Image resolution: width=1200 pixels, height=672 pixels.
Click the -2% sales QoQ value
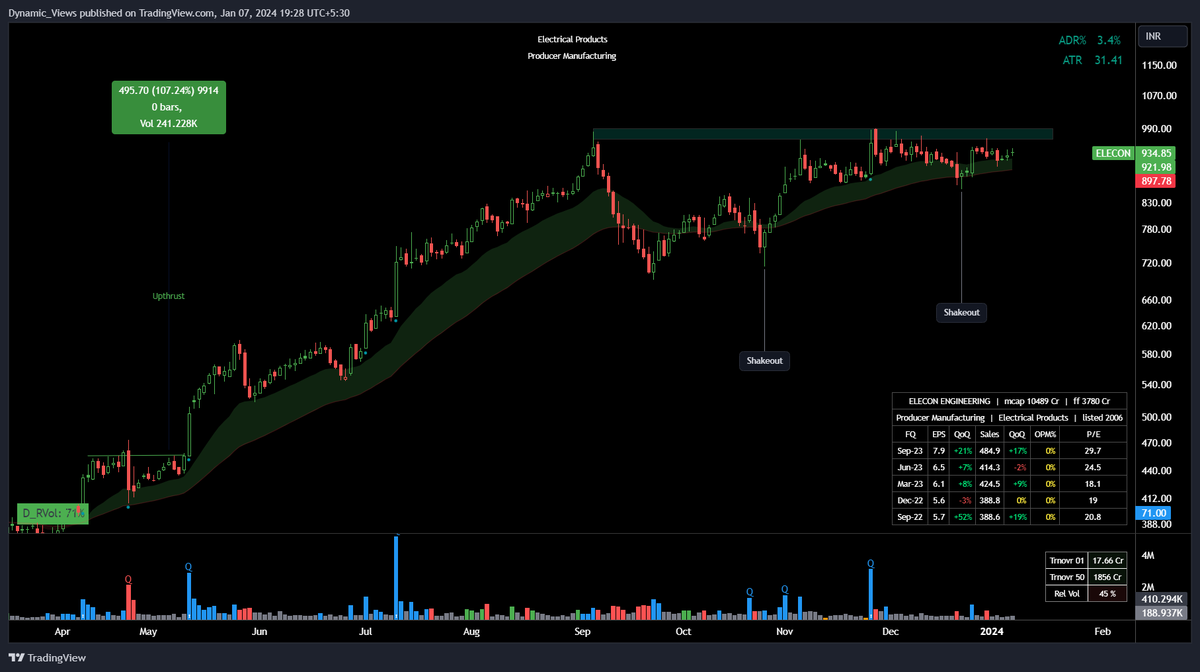point(1018,467)
